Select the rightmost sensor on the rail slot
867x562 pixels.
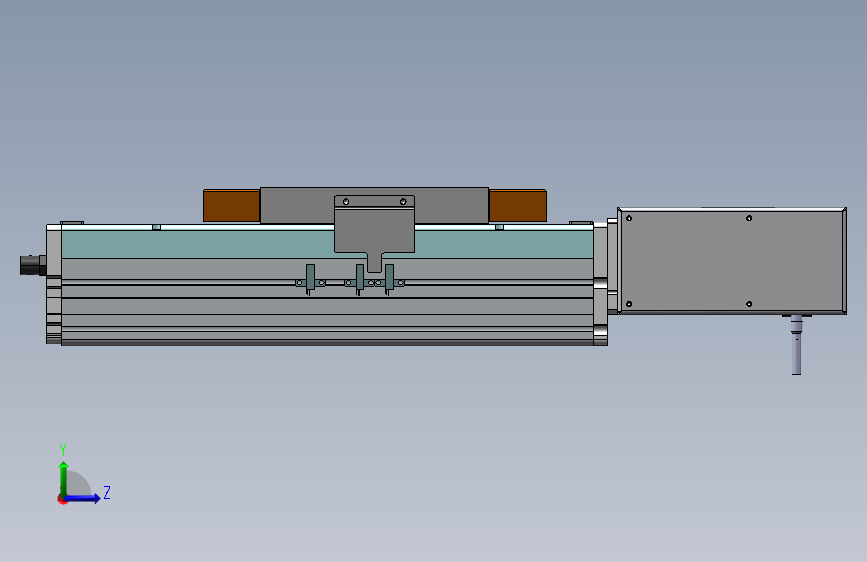click(x=389, y=279)
